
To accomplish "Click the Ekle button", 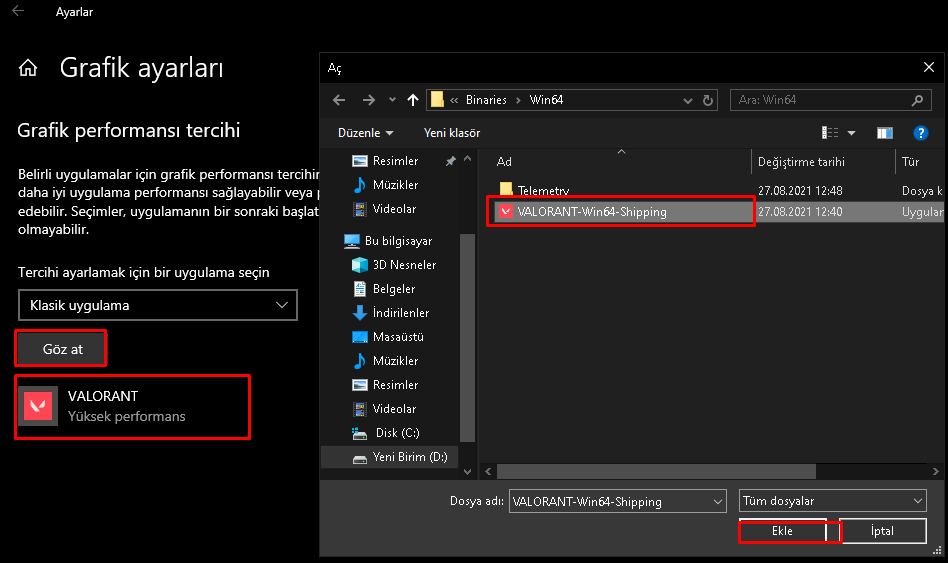I will click(782, 531).
